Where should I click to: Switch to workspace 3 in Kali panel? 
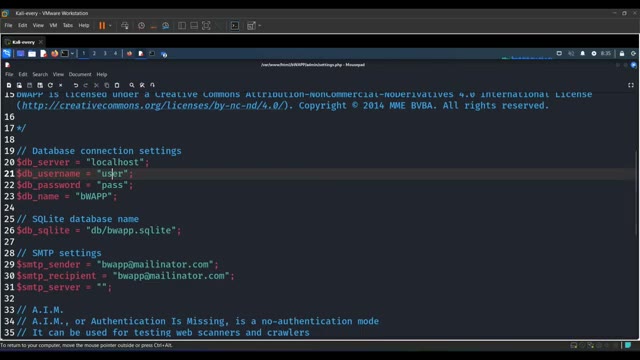click(105, 53)
